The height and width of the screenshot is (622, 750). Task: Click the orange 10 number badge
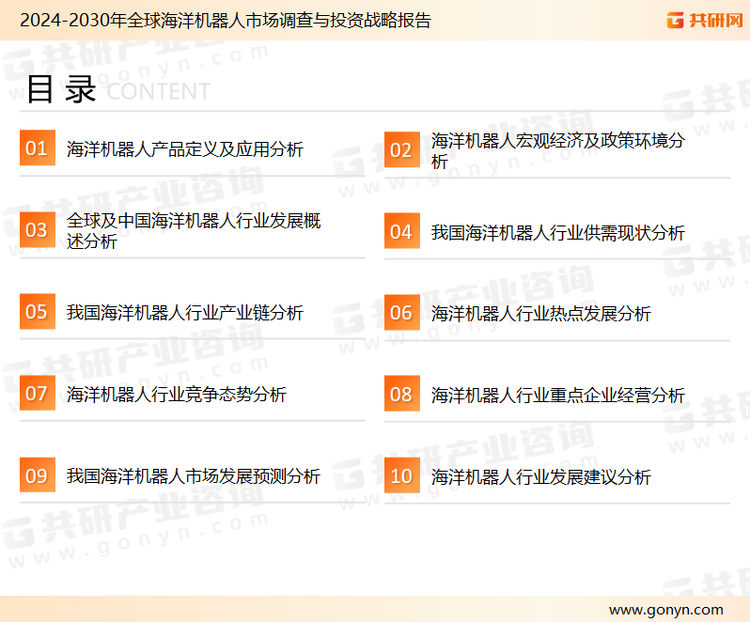pyautogui.click(x=402, y=476)
